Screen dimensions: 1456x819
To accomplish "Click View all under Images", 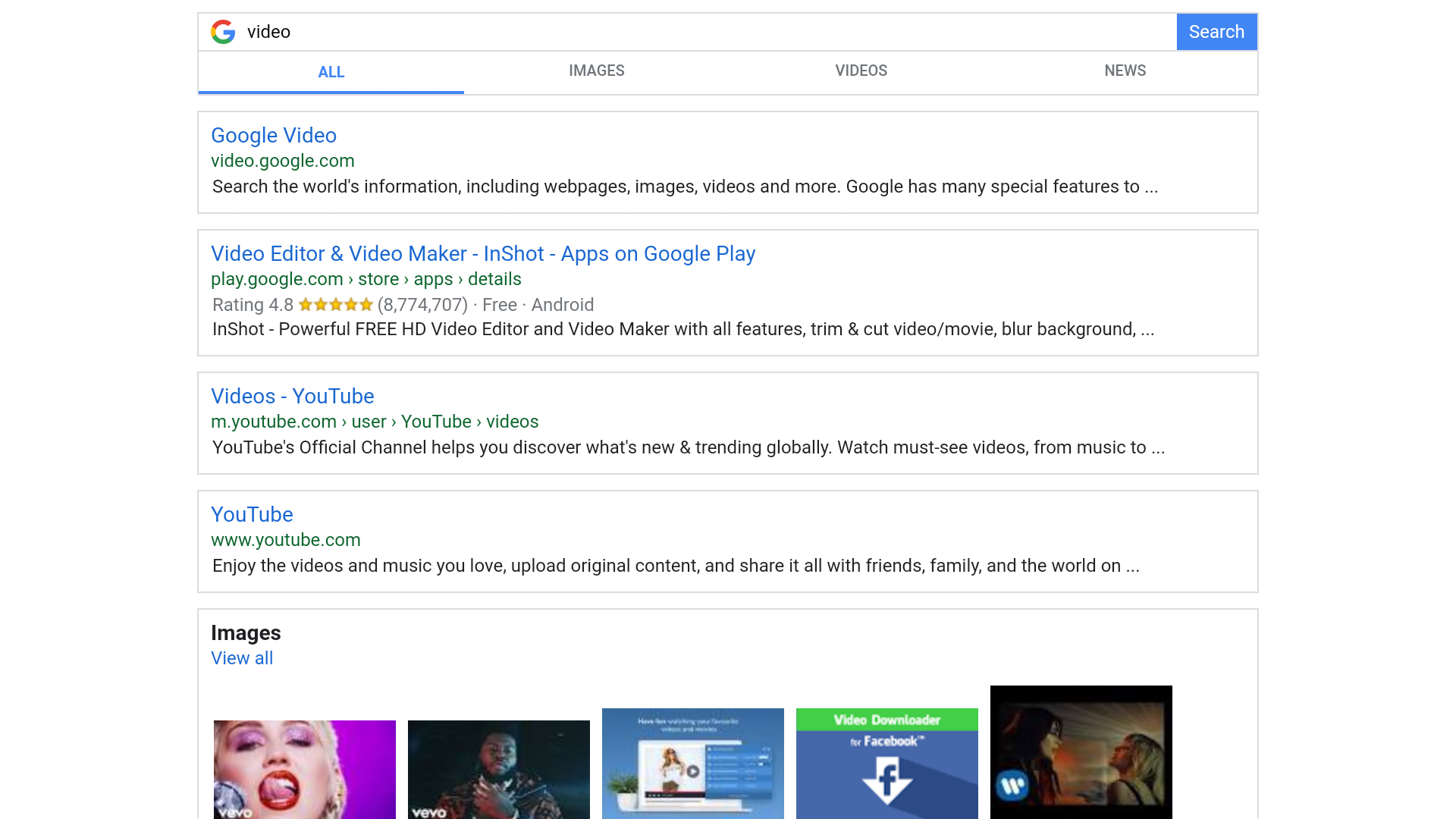I will coord(242,658).
